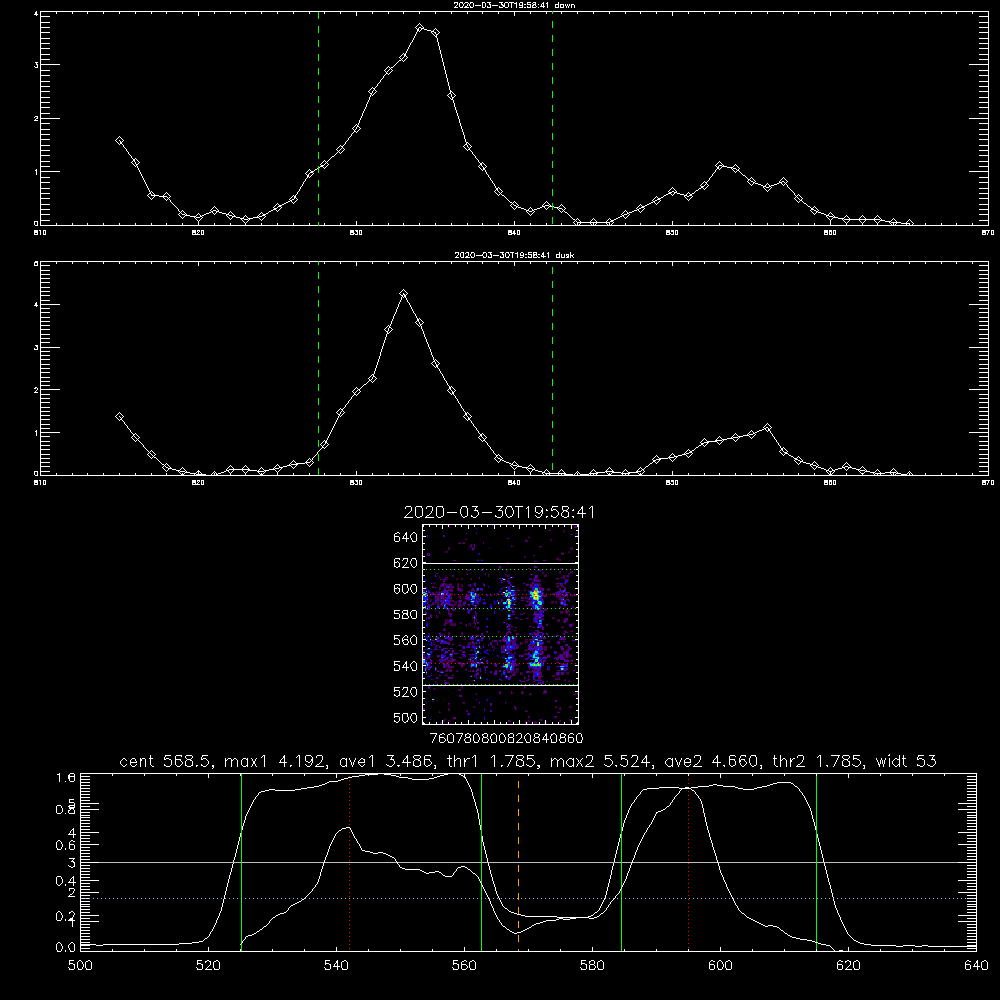Click the secondary peak of the dusk curve near 856
The image size is (1000, 1000).
tap(767, 427)
